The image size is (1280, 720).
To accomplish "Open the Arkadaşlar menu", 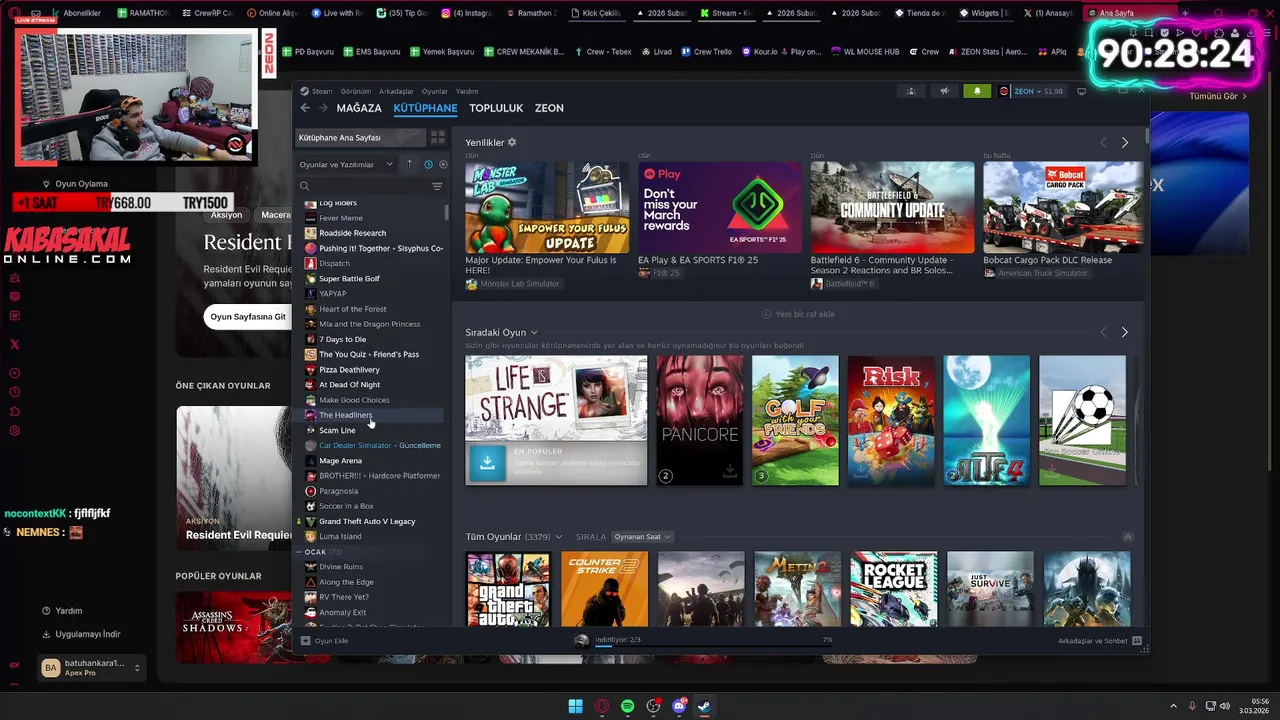I will [x=396, y=91].
